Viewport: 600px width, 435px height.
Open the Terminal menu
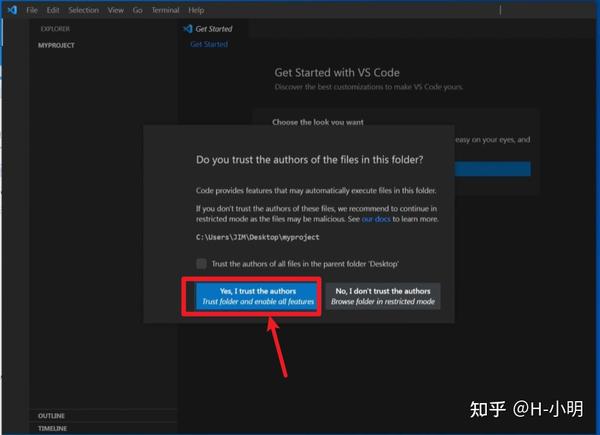(x=165, y=10)
